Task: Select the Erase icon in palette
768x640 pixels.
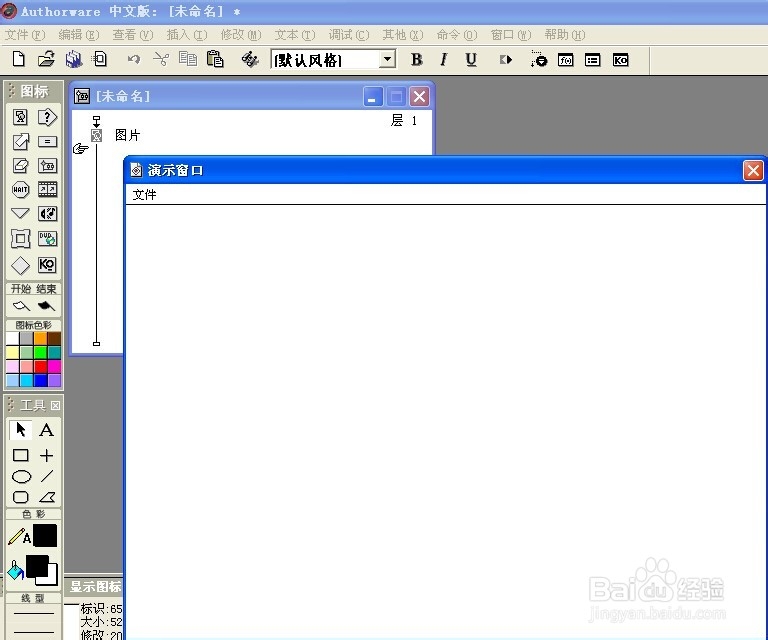Action: tap(20, 166)
